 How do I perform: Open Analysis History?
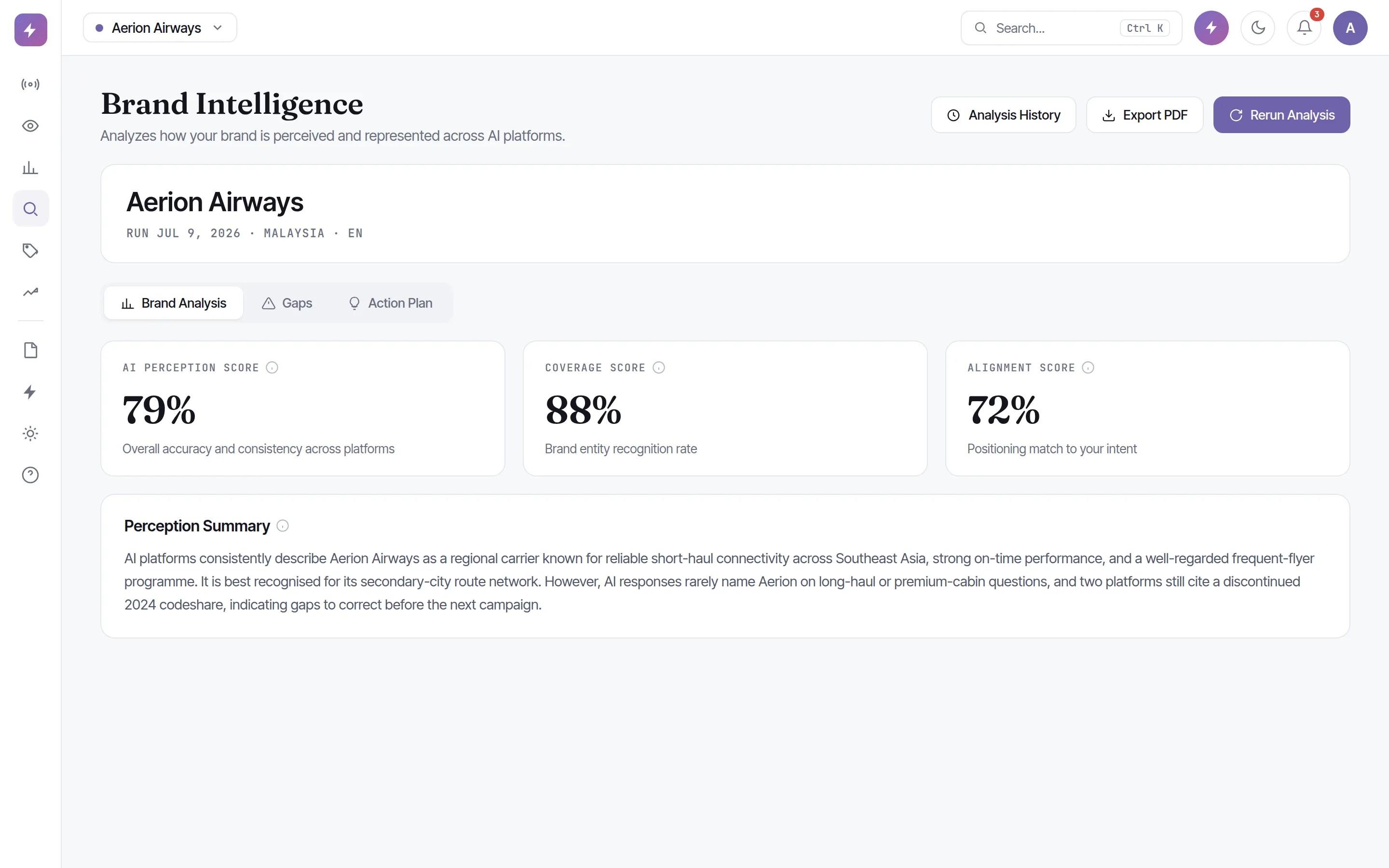pos(1003,115)
